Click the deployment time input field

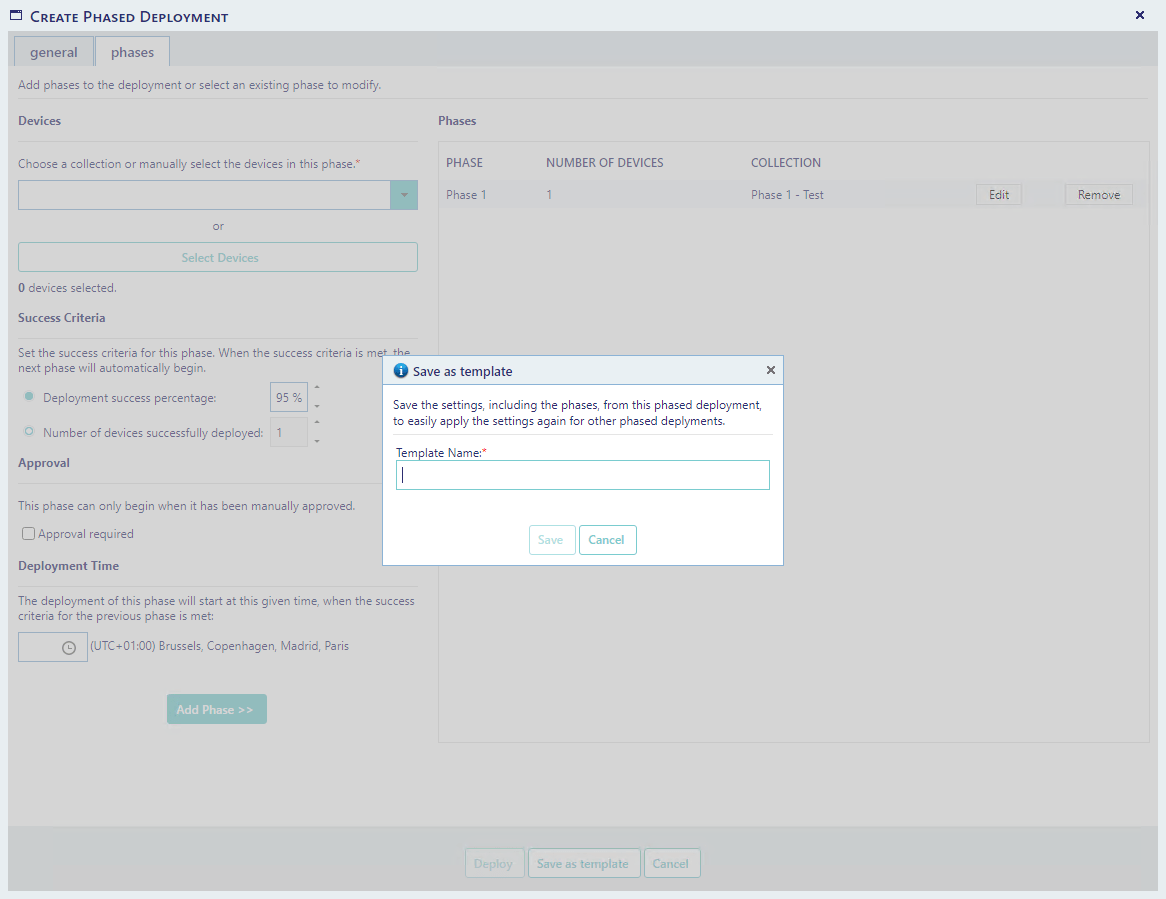53,647
